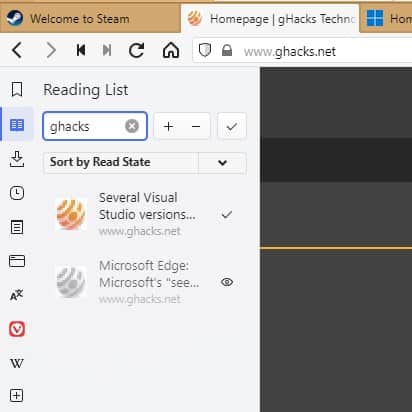Add a new web panel
Image resolution: width=412 pixels, height=412 pixels.
pos(16,396)
